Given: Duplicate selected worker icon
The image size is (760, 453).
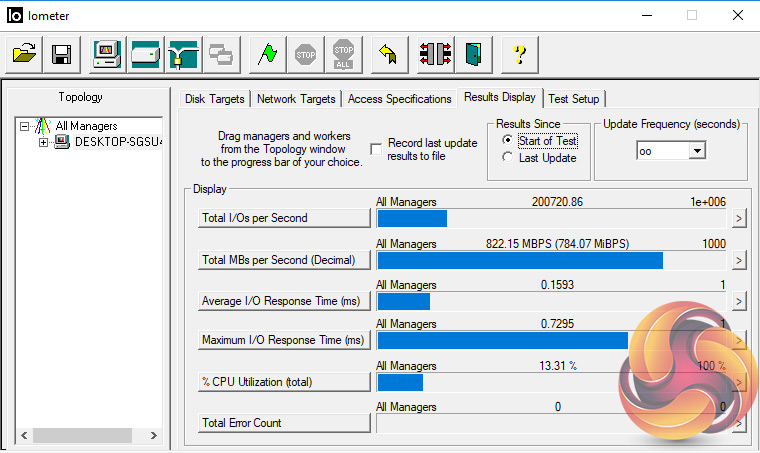Looking at the screenshot, I should pos(221,54).
